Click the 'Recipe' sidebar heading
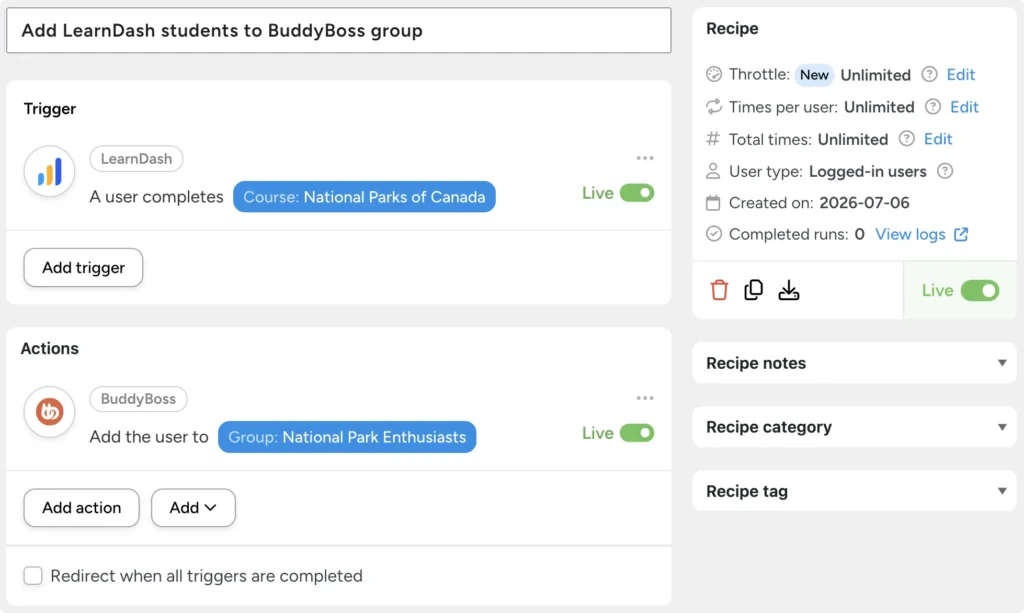The image size is (1024, 613). 732,28
